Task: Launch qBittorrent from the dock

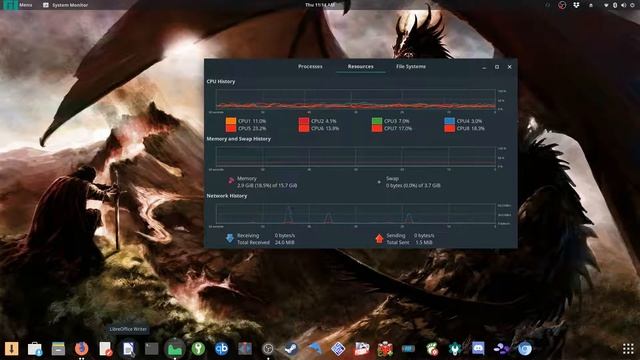Action: 222,349
